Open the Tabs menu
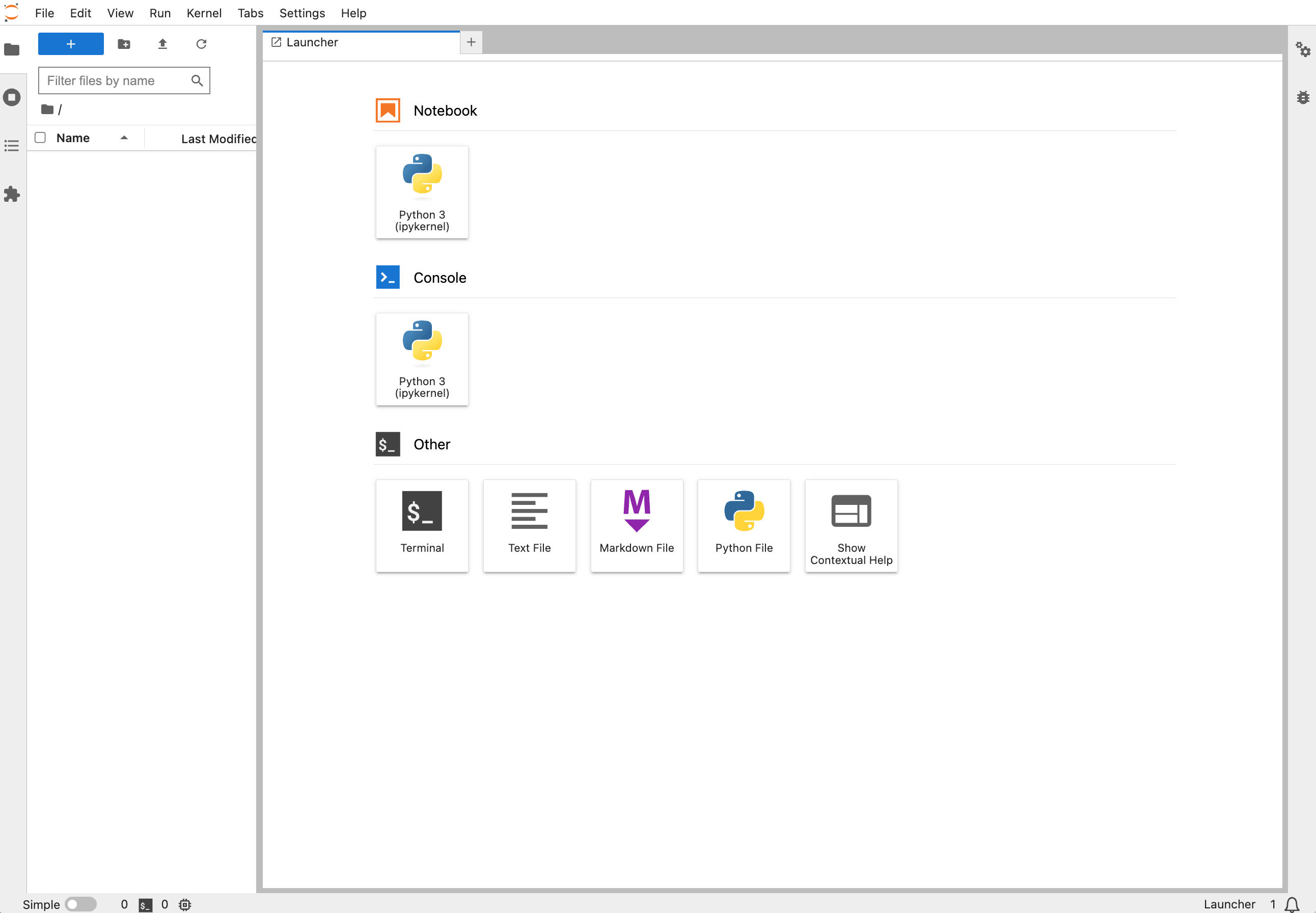 (x=251, y=13)
